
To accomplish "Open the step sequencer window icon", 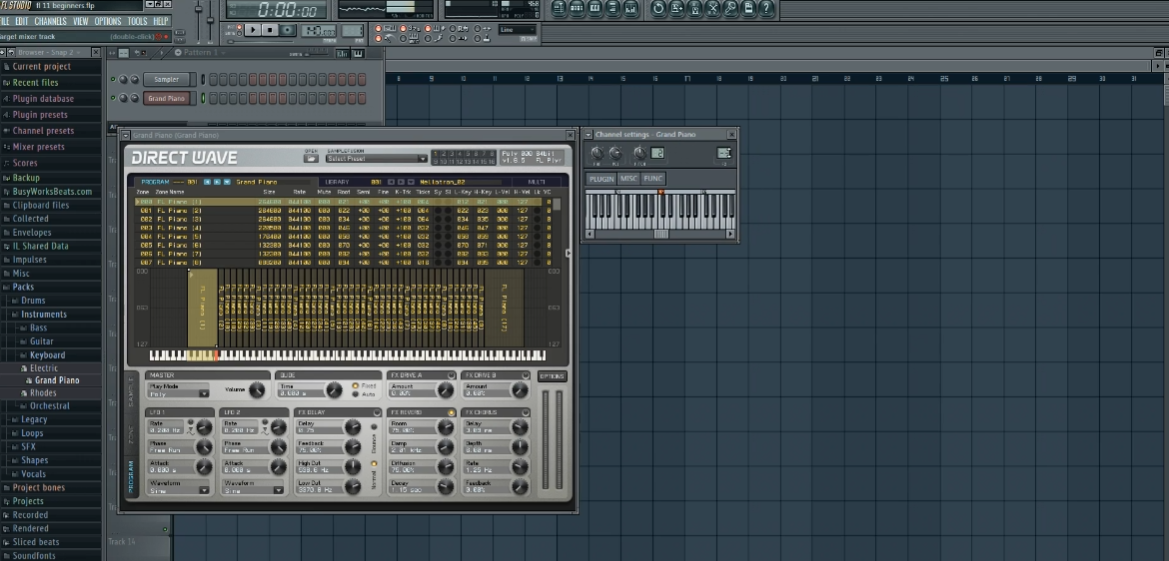I will 576,8.
